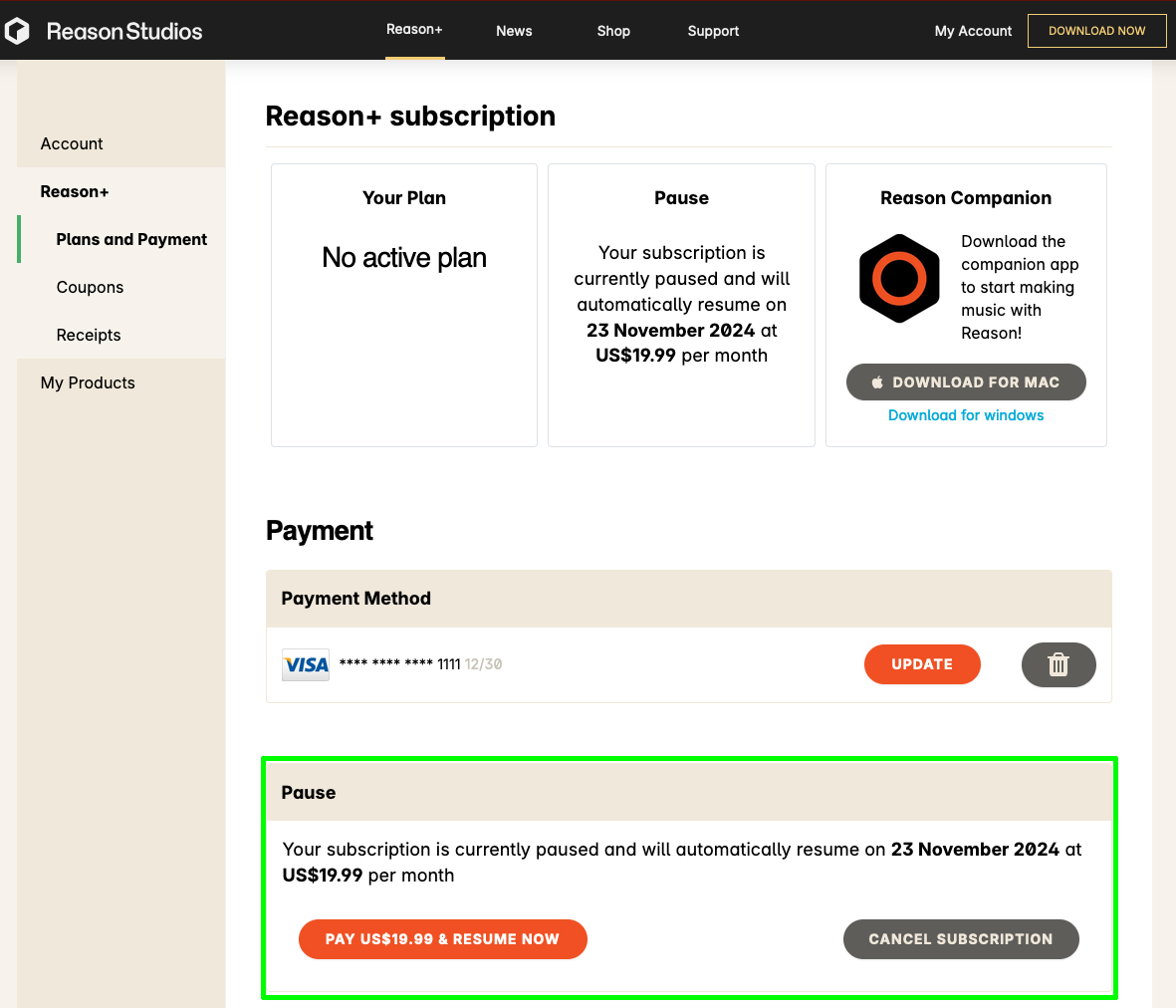The width and height of the screenshot is (1176, 1008).
Task: Open My Account in header
Action: (973, 32)
